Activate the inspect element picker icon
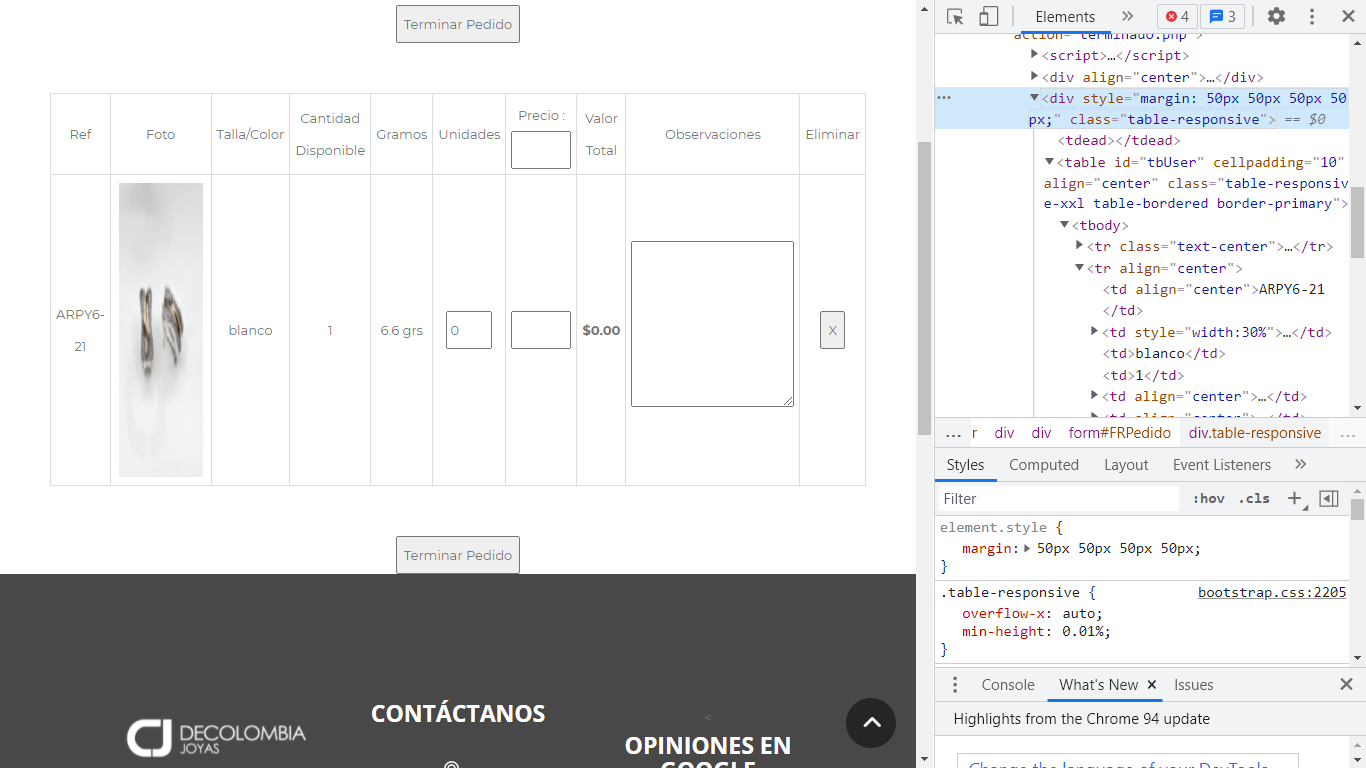 point(955,16)
